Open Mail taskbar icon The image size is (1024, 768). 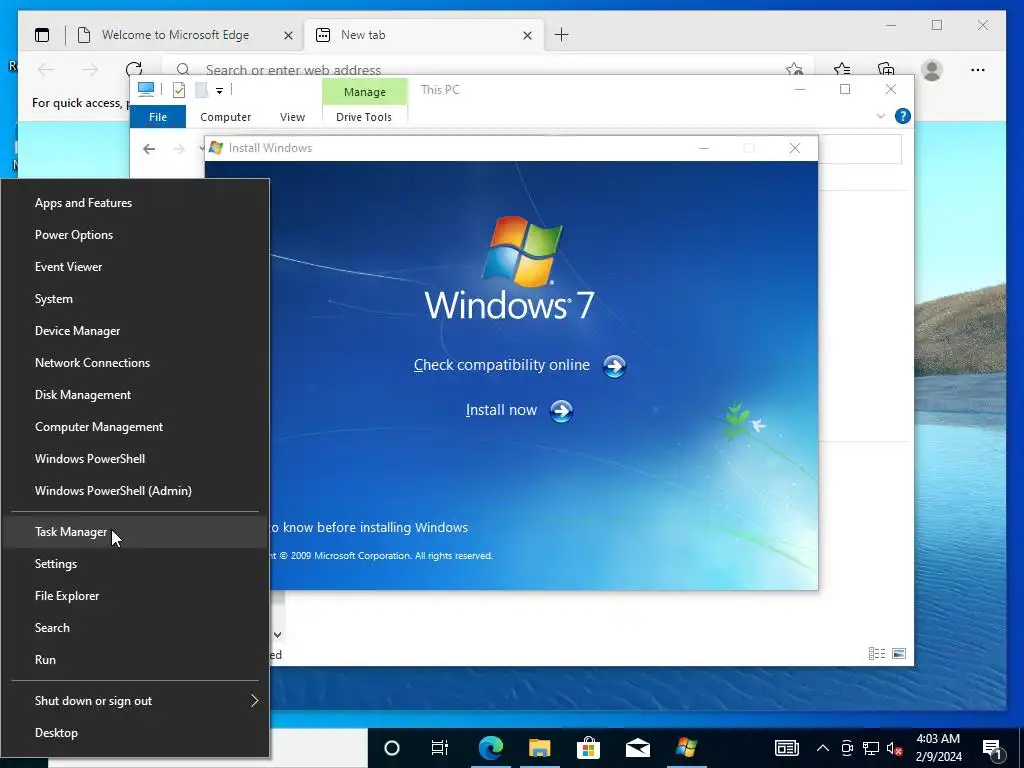click(637, 748)
